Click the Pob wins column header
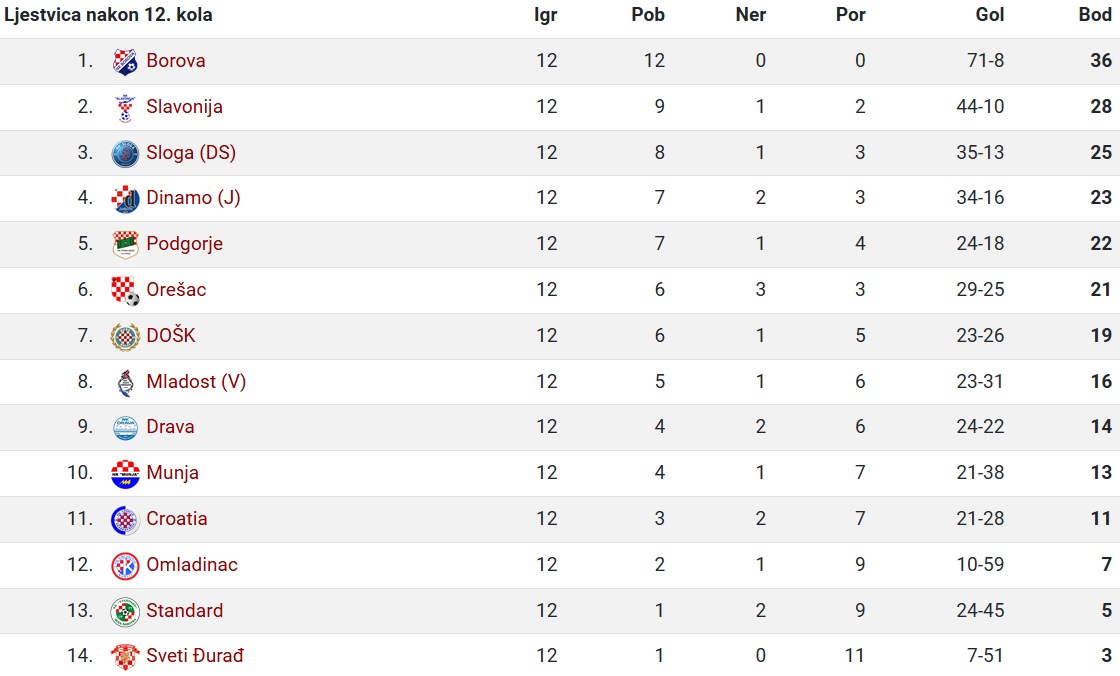The width and height of the screenshot is (1120, 676). (x=648, y=15)
